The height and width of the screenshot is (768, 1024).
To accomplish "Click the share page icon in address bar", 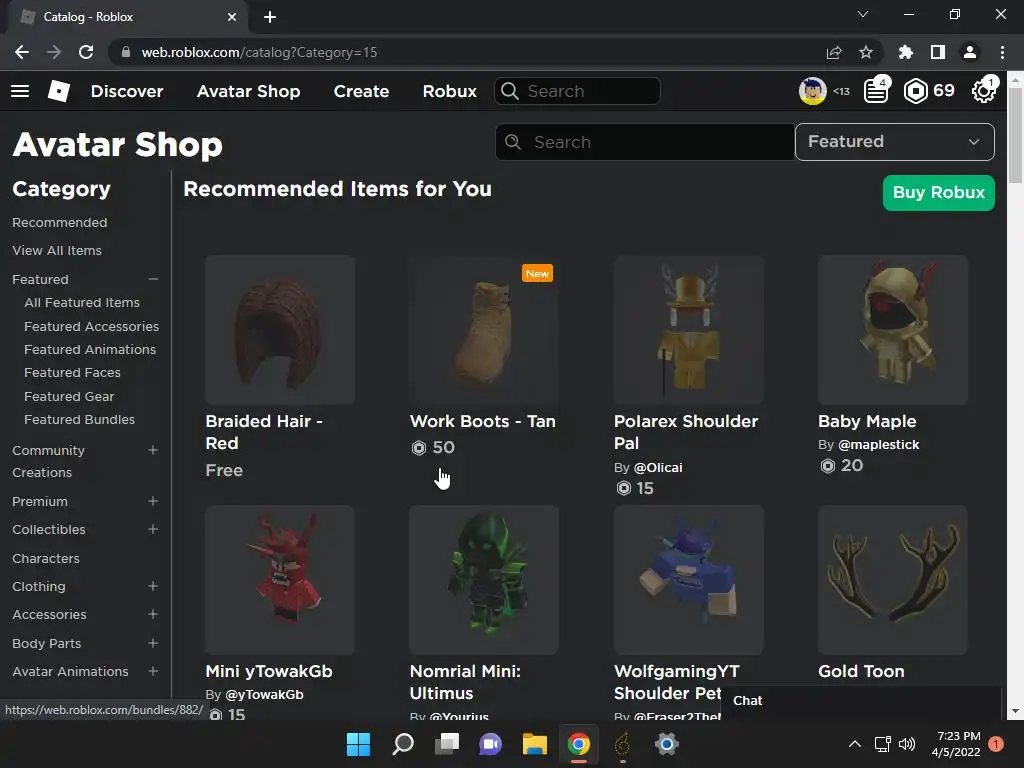I will (834, 52).
